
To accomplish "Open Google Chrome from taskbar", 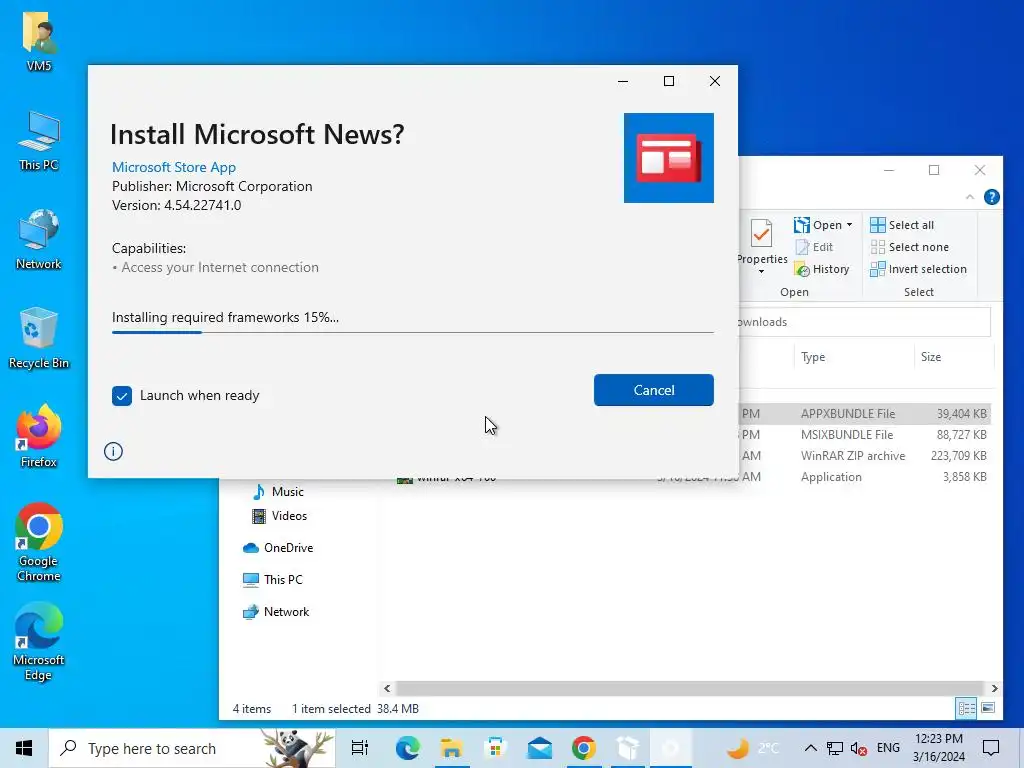I will pos(584,748).
